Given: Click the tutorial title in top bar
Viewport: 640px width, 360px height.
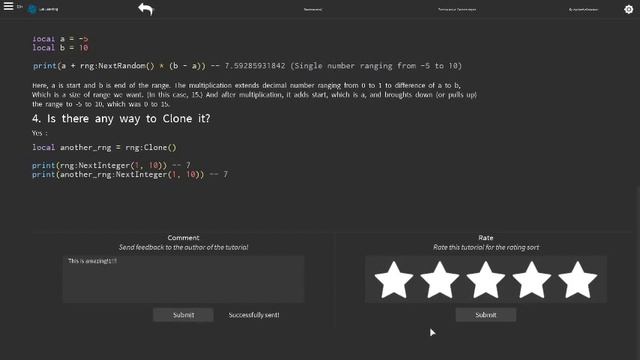Looking at the screenshot, I should [313, 9].
